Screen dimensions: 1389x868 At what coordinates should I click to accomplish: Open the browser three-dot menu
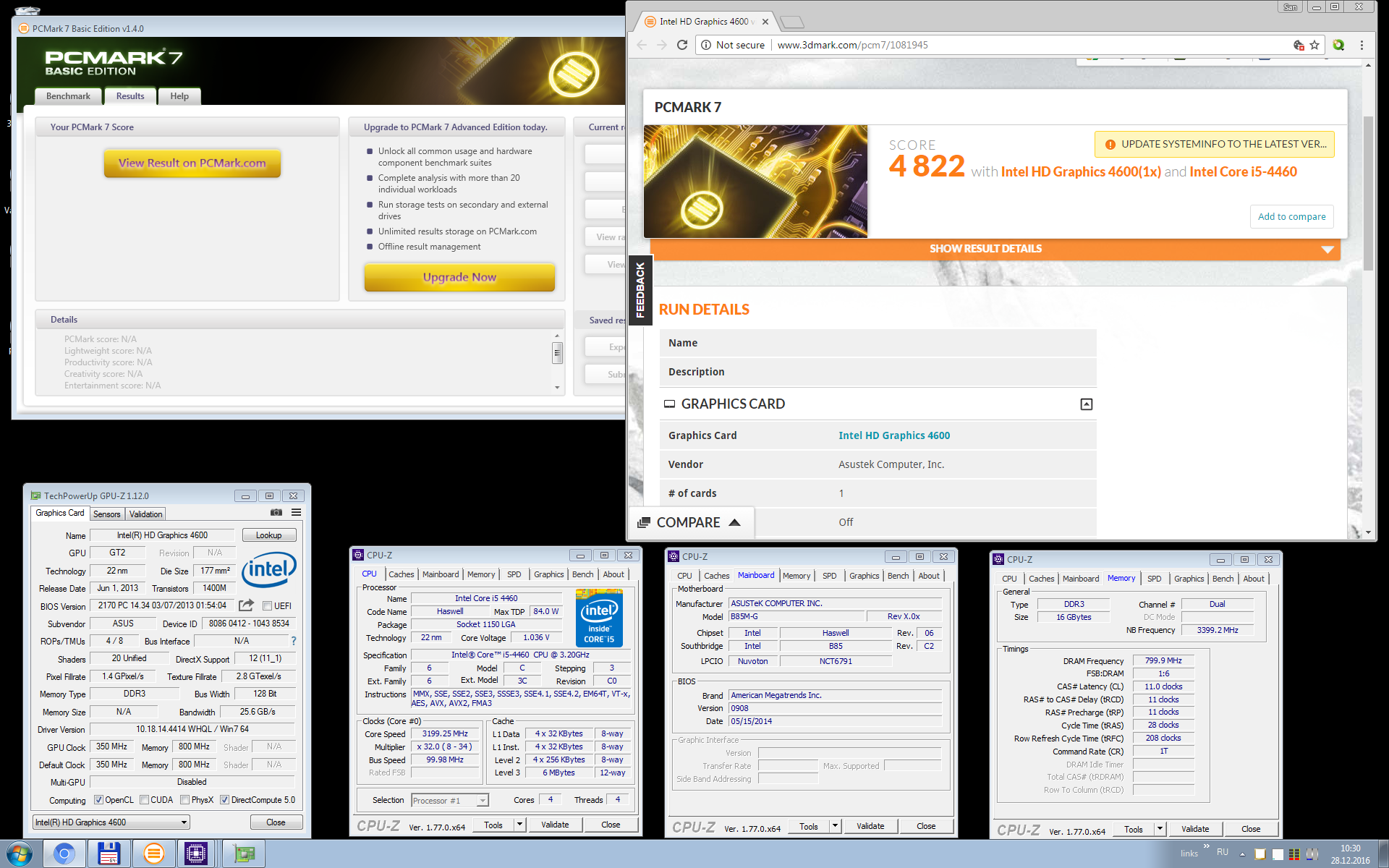click(1362, 45)
